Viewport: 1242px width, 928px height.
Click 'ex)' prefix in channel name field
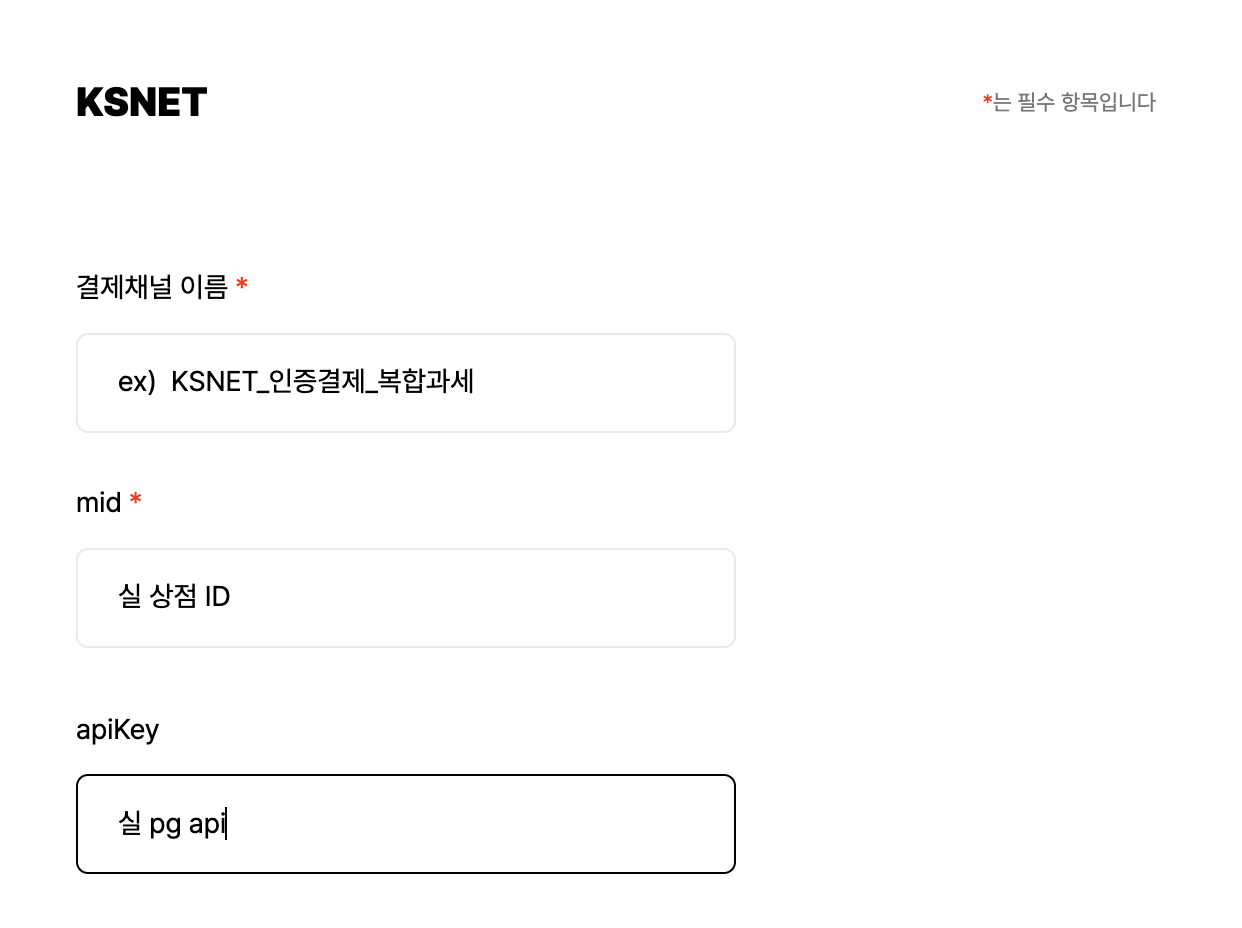135,383
